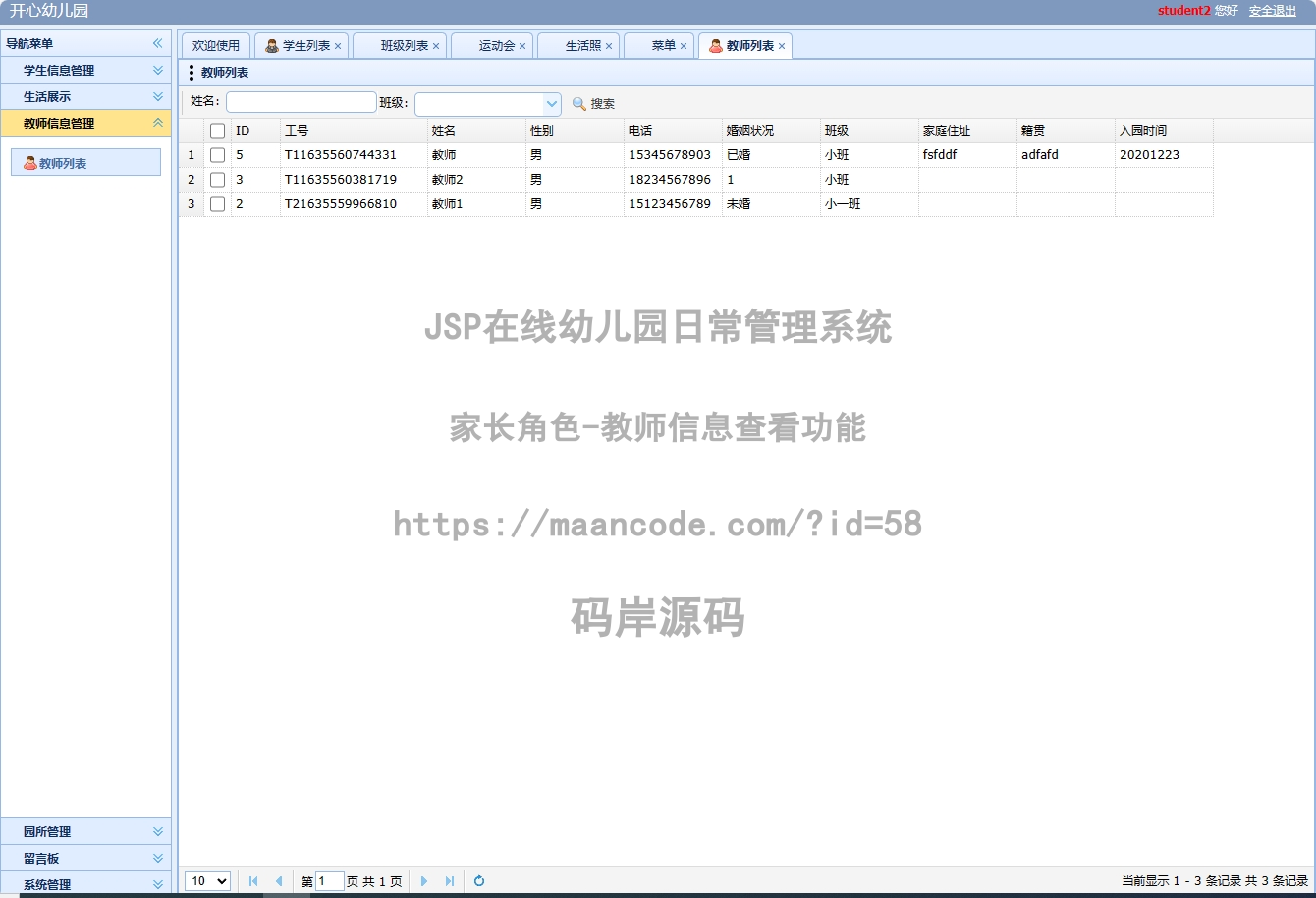Sort by the 入园时间 column header
Screen dimensions: 1316x898
[x=1164, y=131]
